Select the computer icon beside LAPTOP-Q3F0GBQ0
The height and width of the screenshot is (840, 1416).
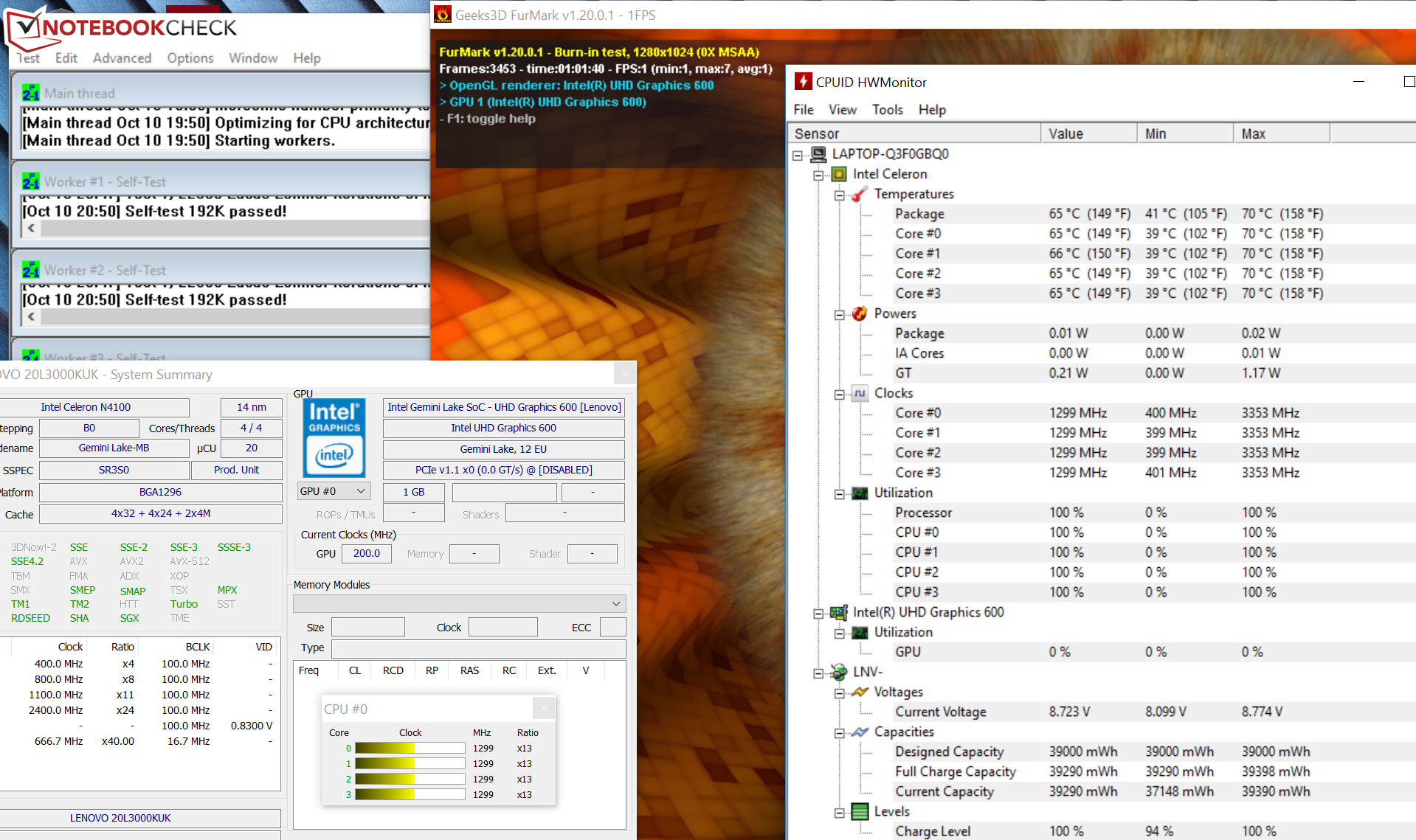point(818,154)
